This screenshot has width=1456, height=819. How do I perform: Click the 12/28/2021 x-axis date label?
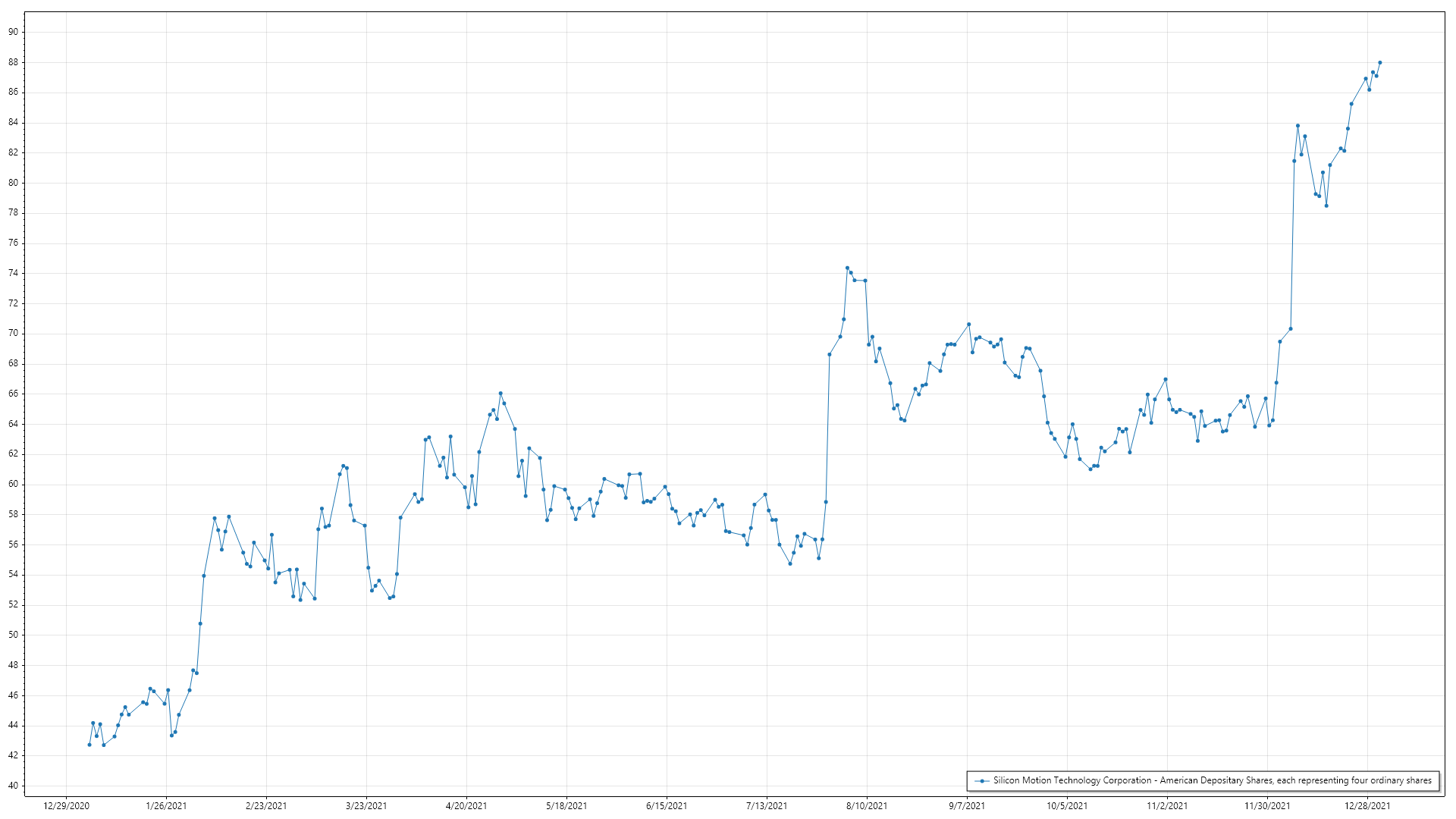click(x=1367, y=806)
